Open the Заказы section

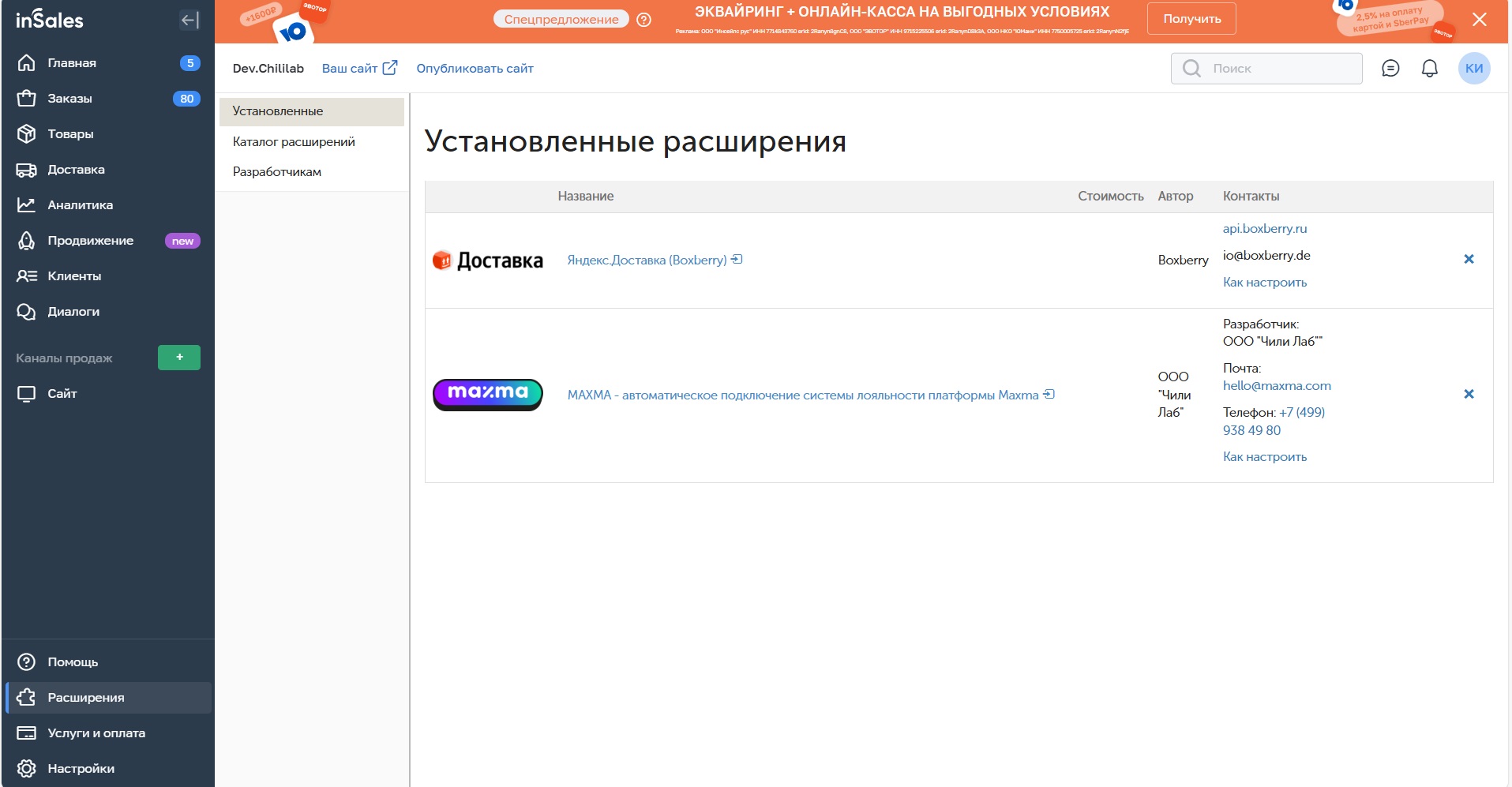point(69,99)
